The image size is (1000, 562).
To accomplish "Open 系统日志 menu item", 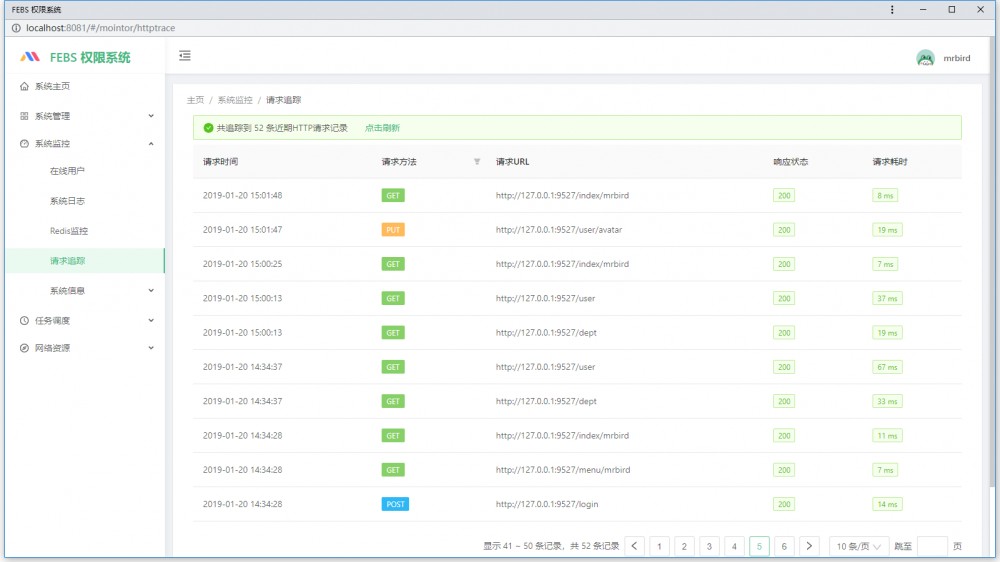I will click(85, 201).
